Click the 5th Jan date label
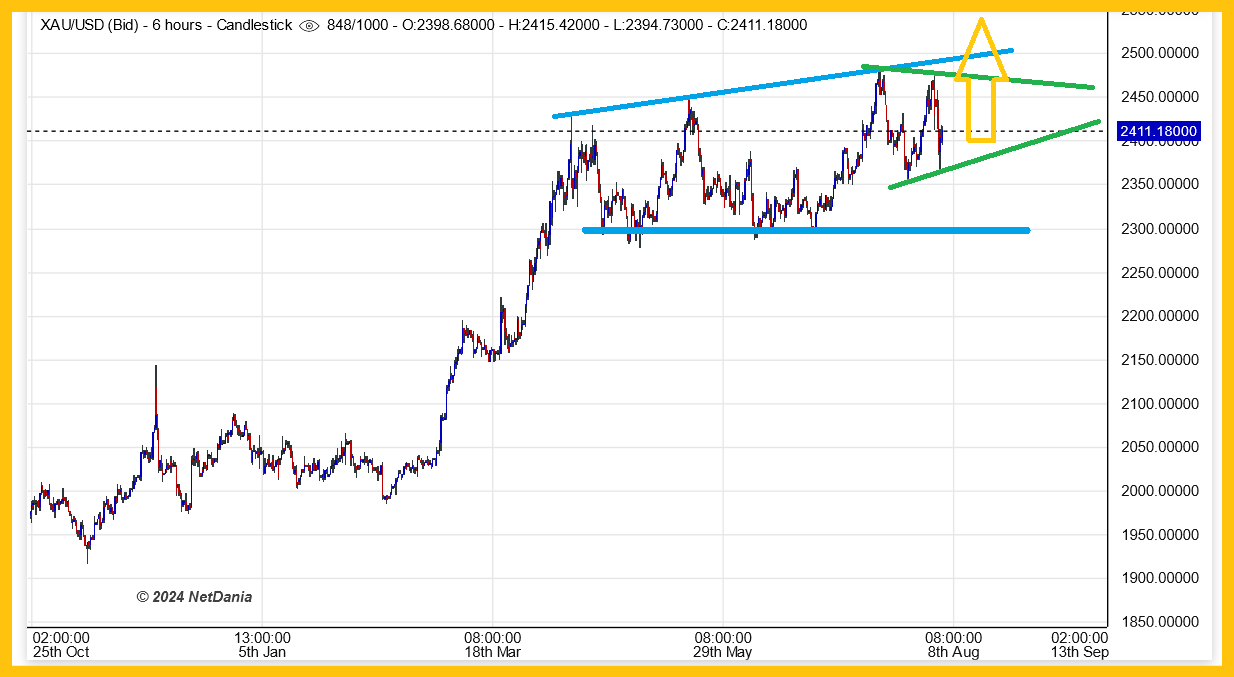 coord(262,652)
